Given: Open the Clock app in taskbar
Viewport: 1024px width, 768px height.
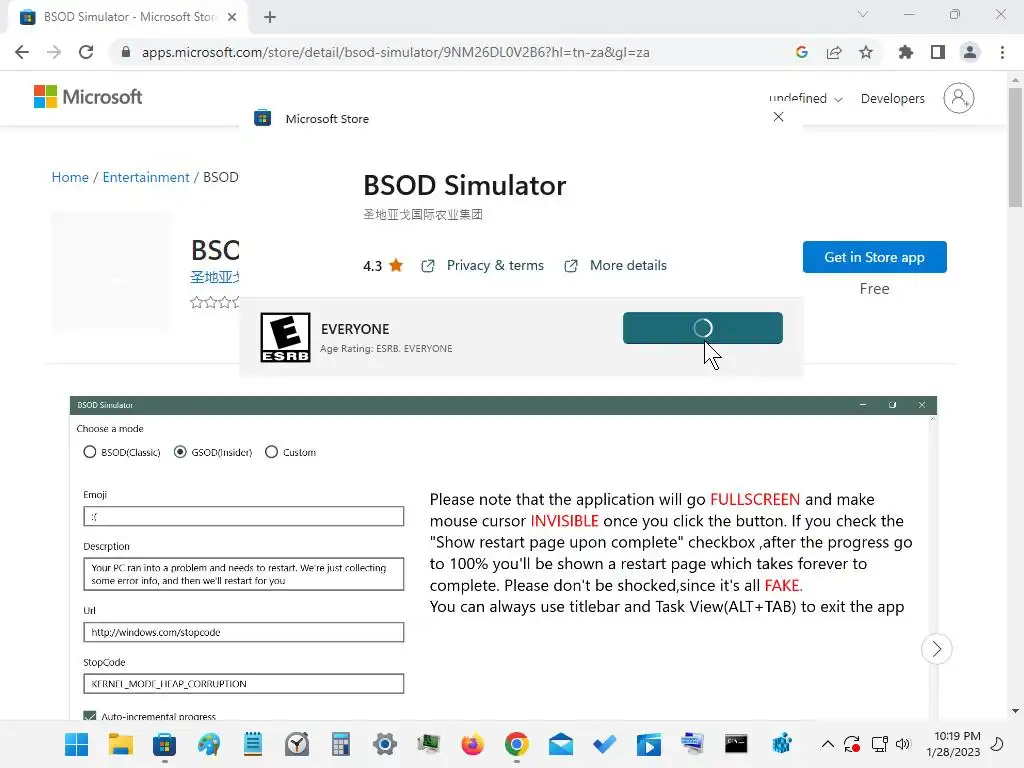Looking at the screenshot, I should [x=297, y=744].
